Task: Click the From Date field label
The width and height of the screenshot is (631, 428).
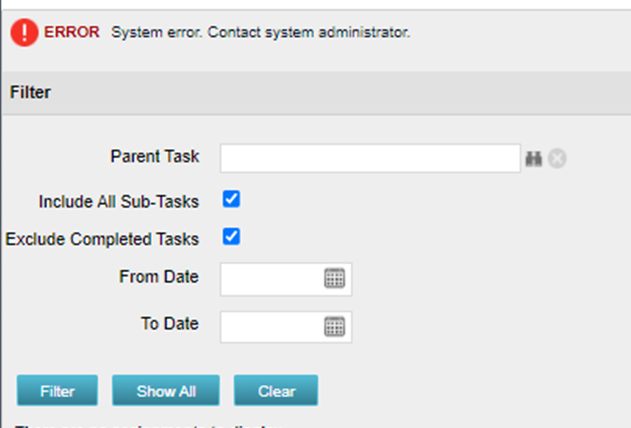Action: (x=158, y=277)
